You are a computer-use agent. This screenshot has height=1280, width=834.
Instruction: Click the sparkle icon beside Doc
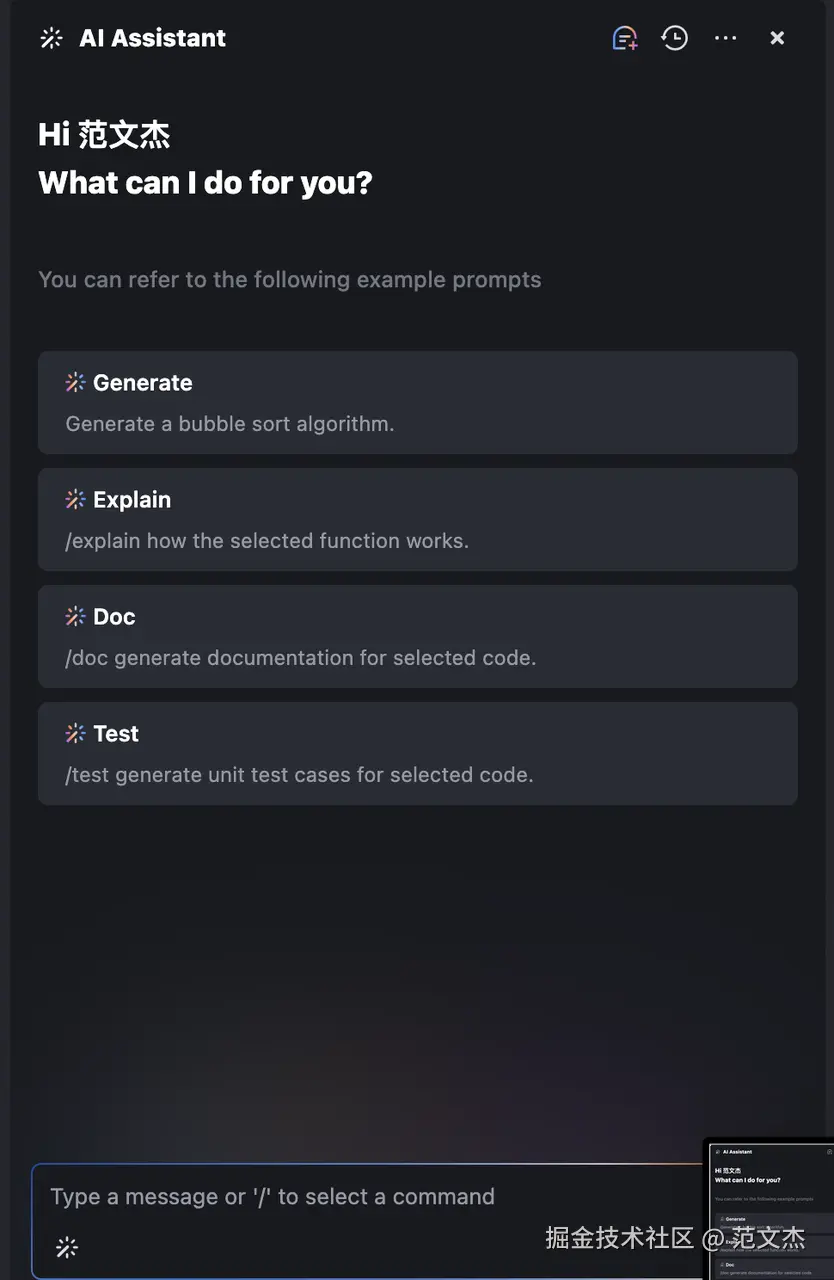(75, 616)
